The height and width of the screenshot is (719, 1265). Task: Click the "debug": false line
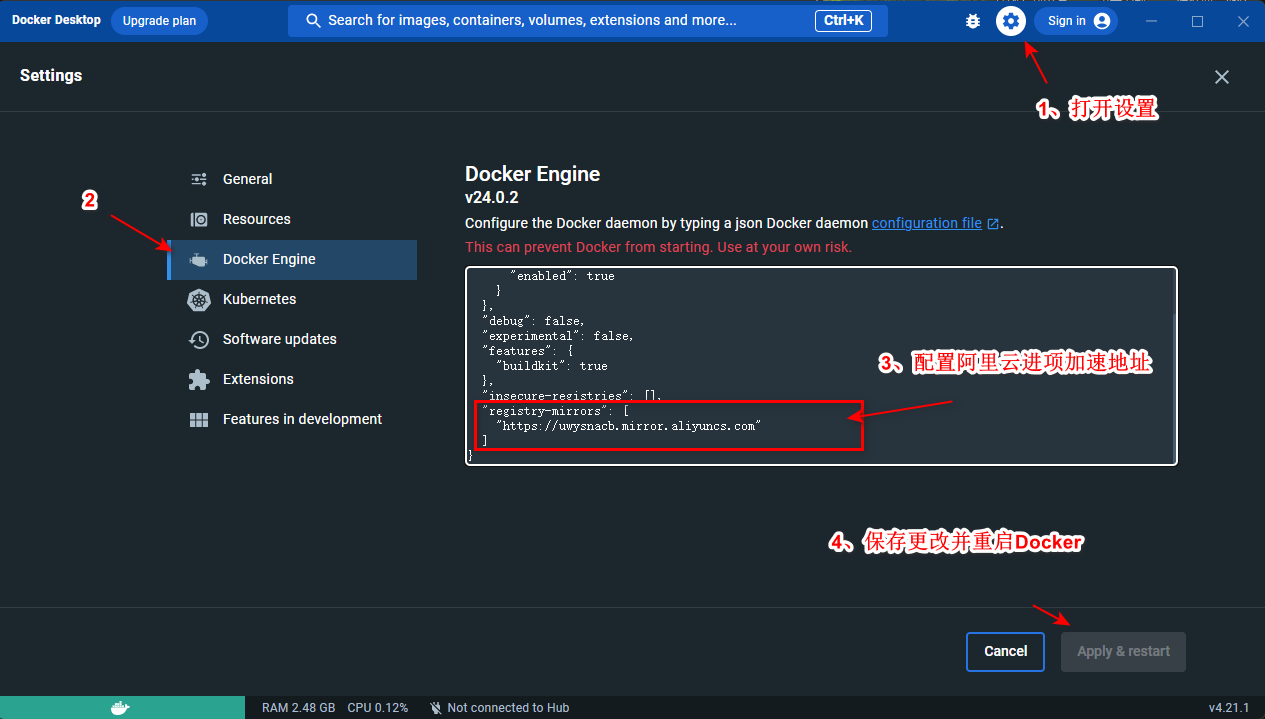click(x=533, y=320)
